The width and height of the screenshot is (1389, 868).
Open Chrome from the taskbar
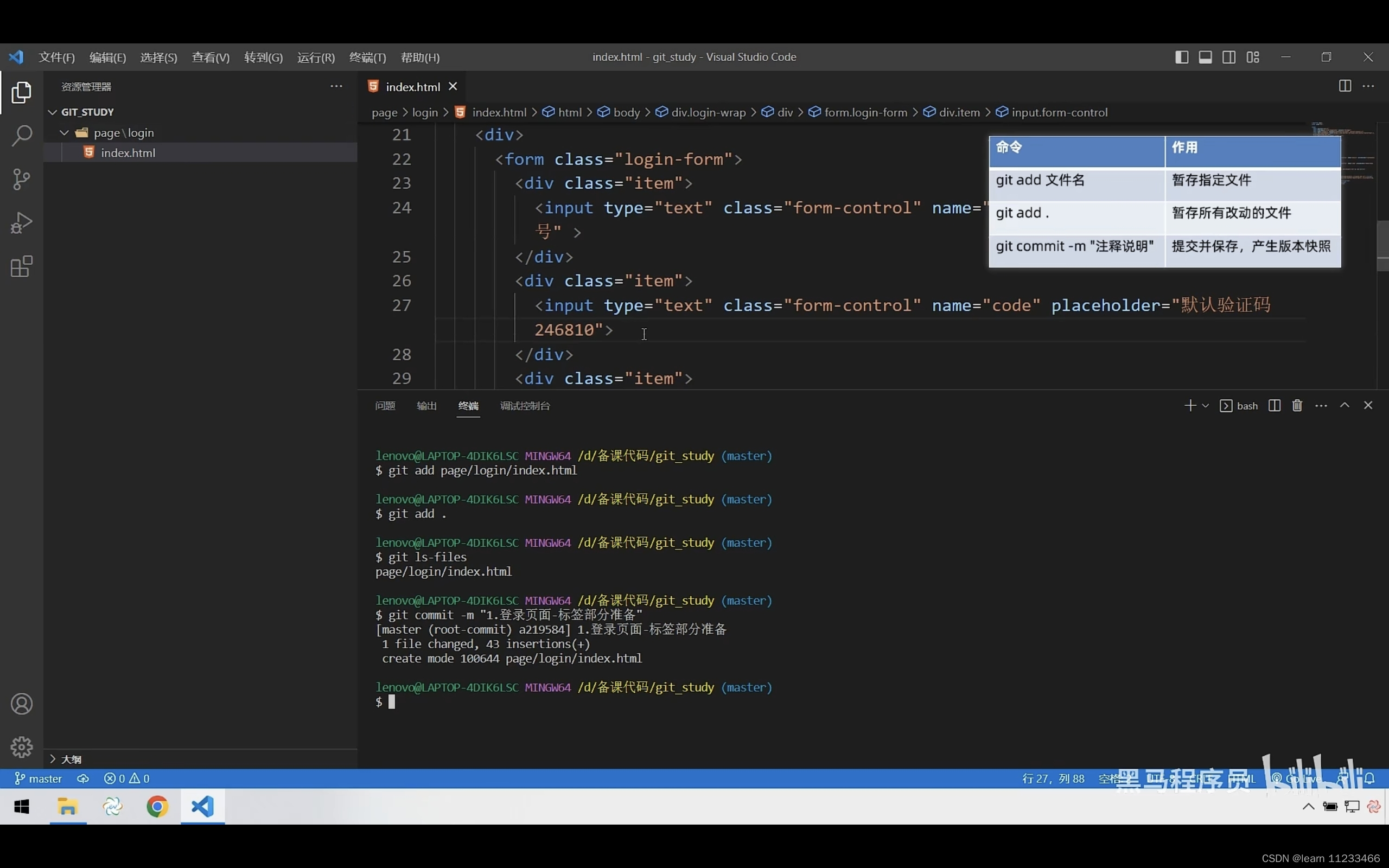tap(157, 807)
